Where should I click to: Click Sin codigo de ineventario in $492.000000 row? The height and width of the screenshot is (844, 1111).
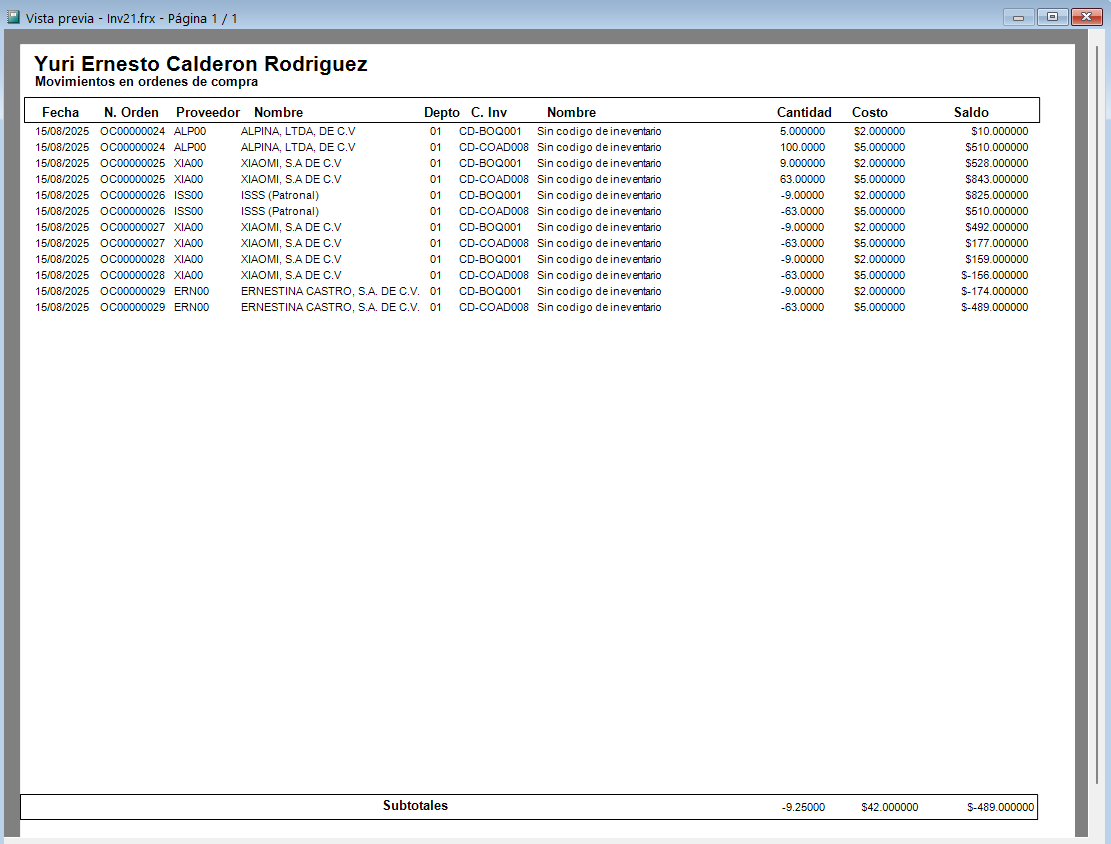(599, 227)
